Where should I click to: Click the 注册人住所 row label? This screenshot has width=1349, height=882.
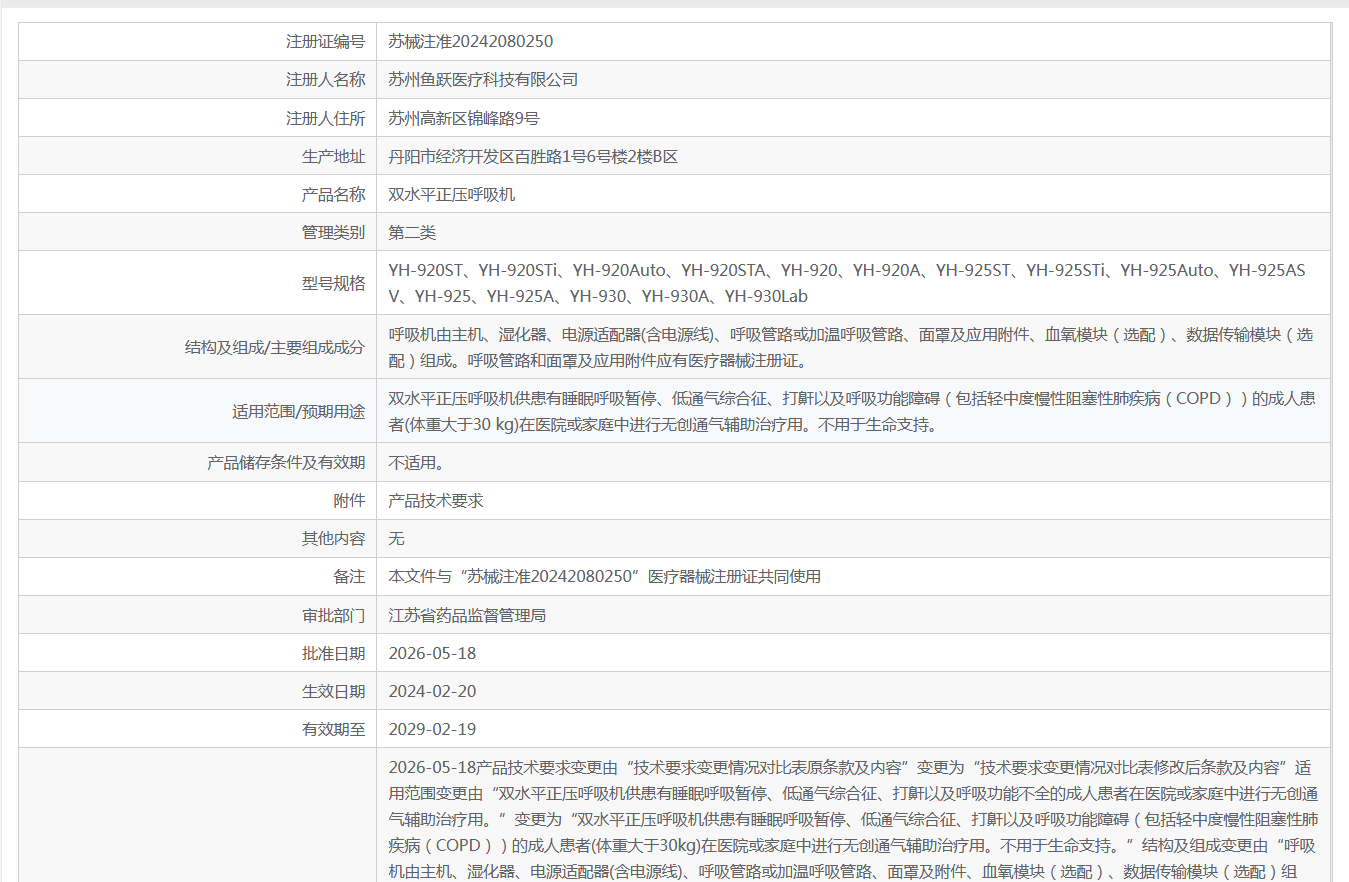coord(326,118)
